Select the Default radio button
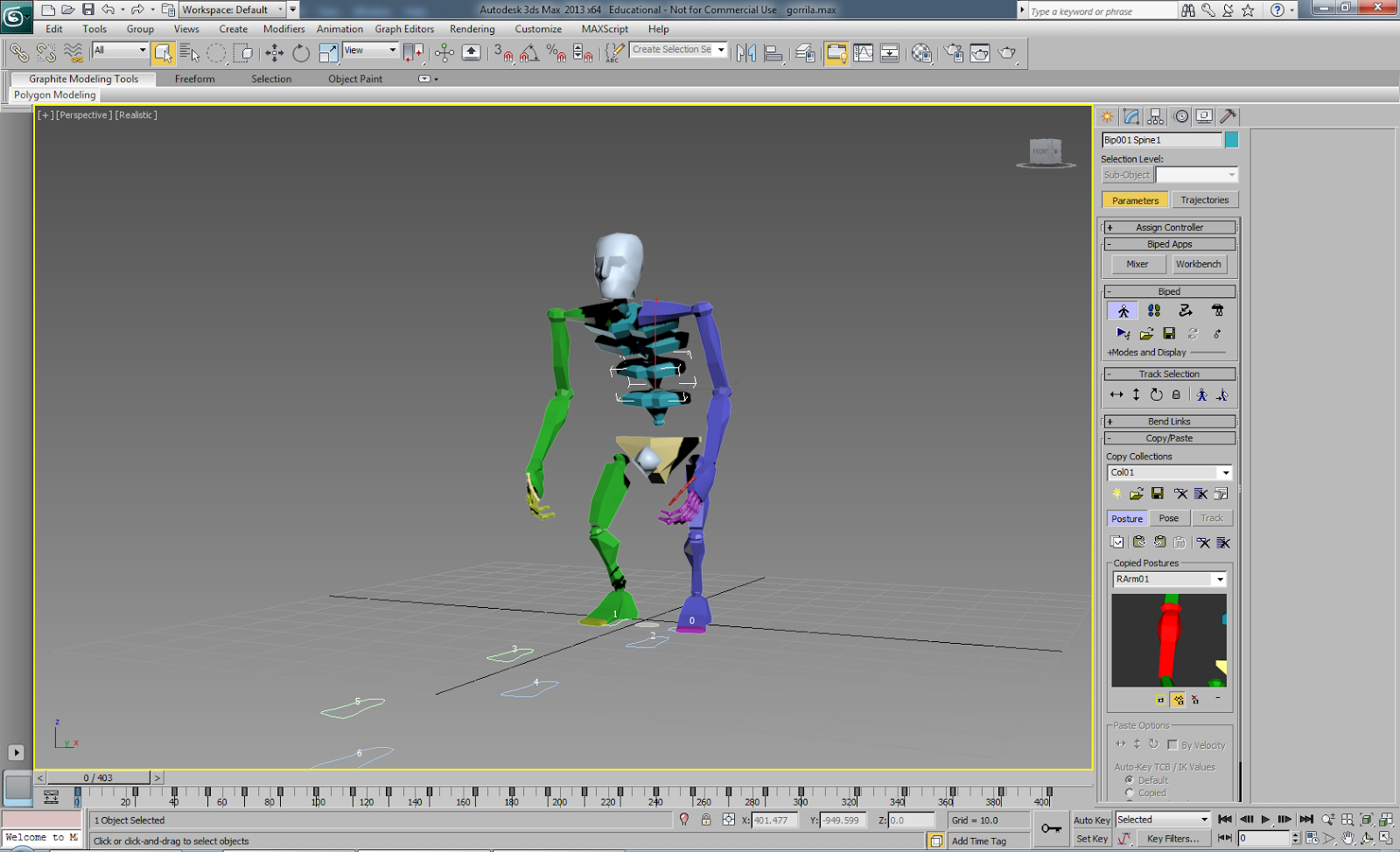 click(x=1130, y=780)
